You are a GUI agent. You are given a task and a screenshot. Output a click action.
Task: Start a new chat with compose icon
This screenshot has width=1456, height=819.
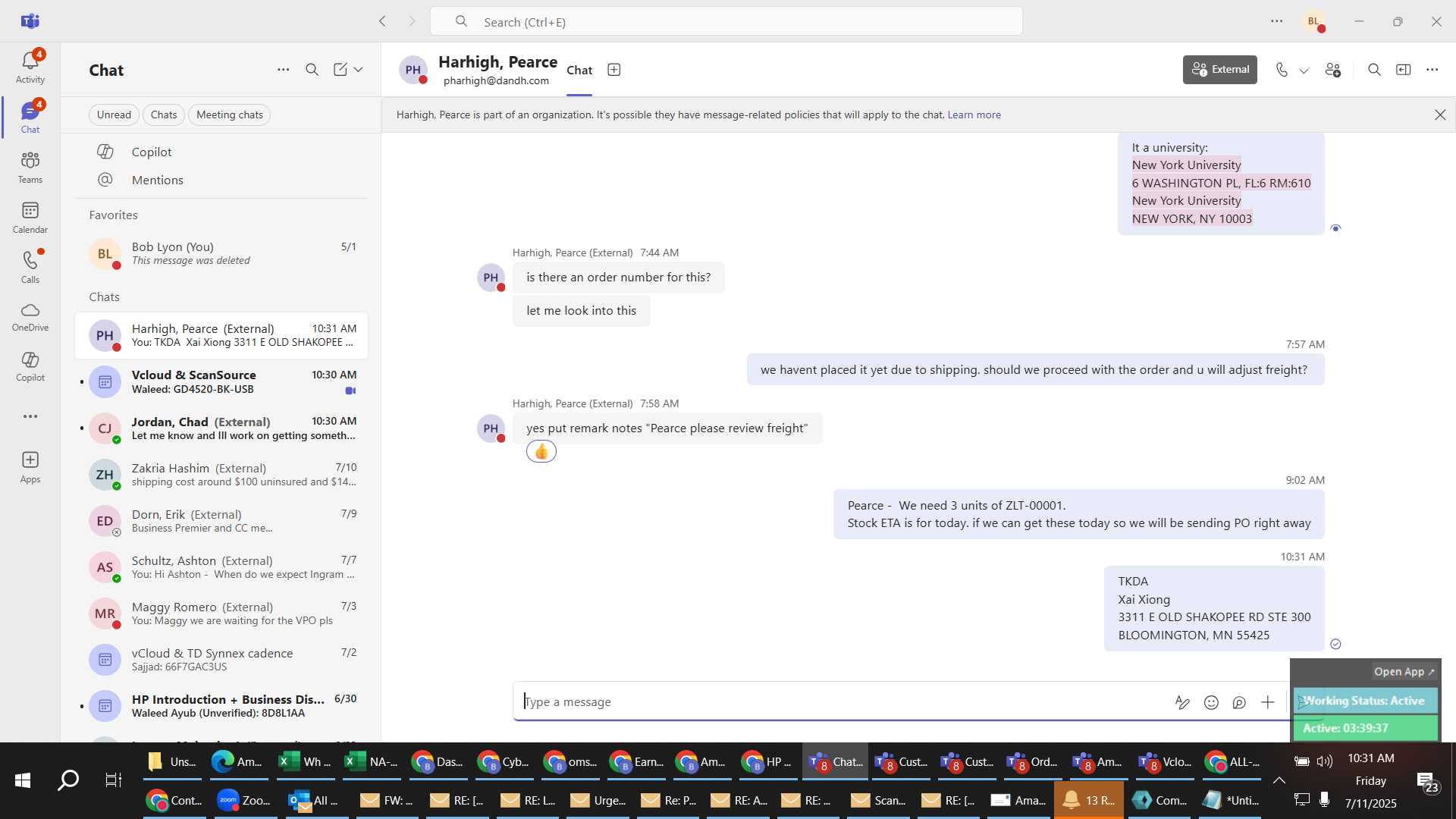pyautogui.click(x=340, y=70)
